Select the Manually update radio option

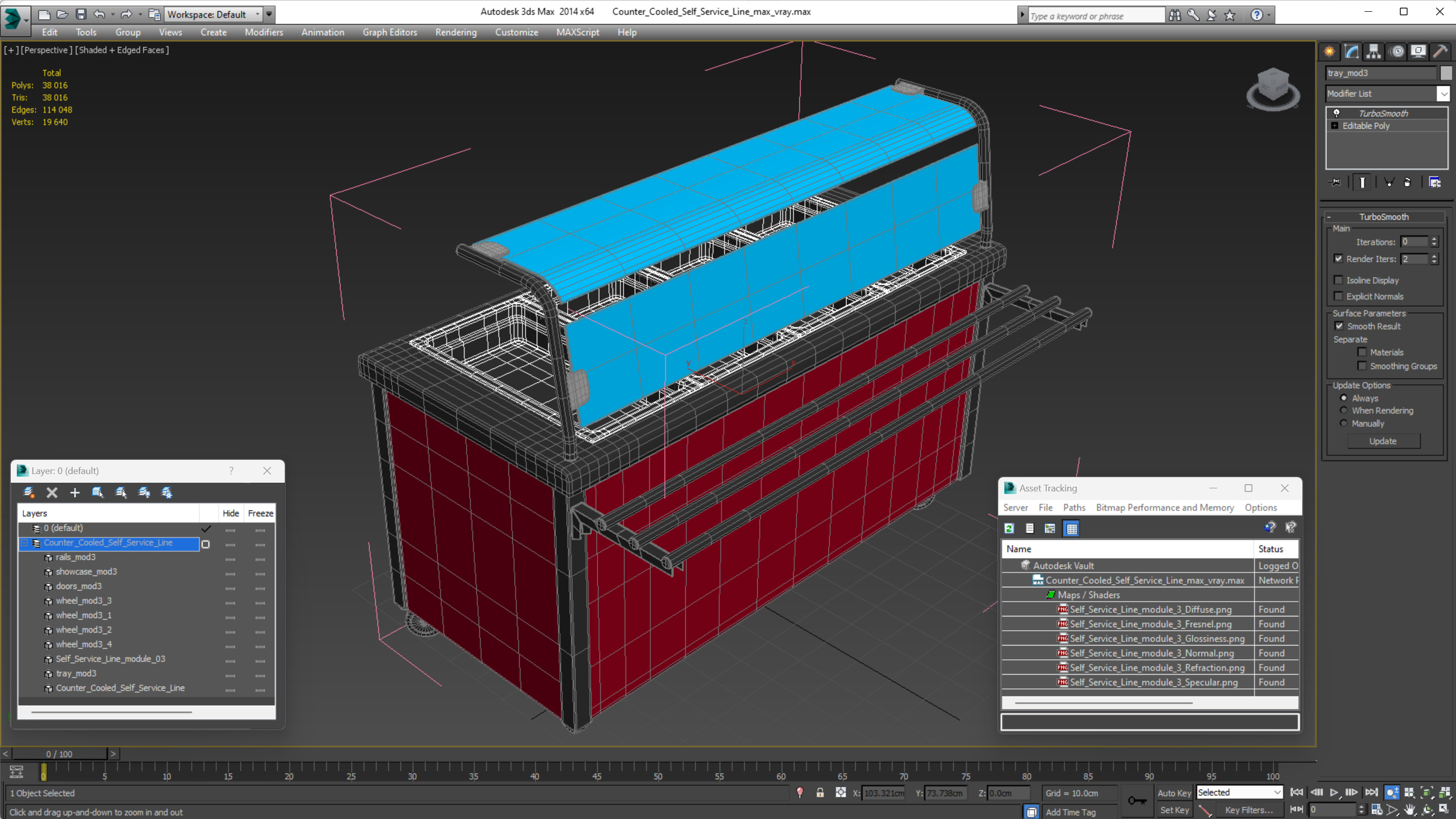pos(1344,423)
